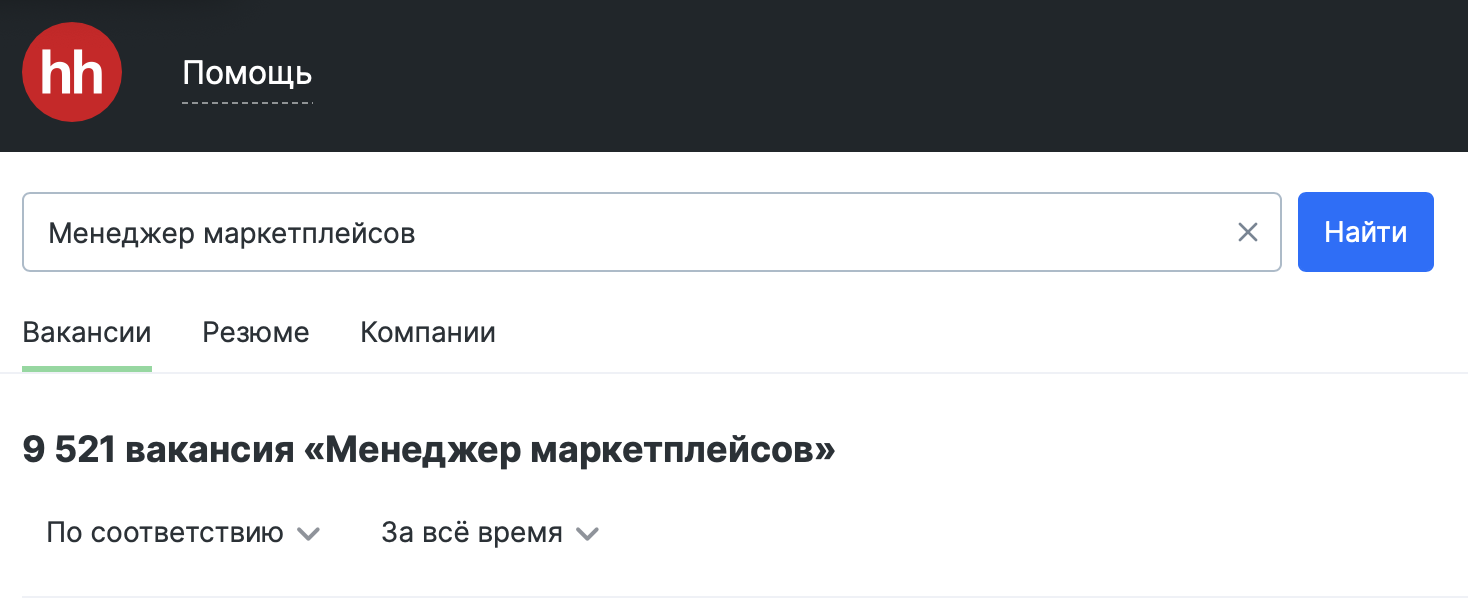Clear the search field with the X icon
1468x602 pixels.
(x=1247, y=233)
